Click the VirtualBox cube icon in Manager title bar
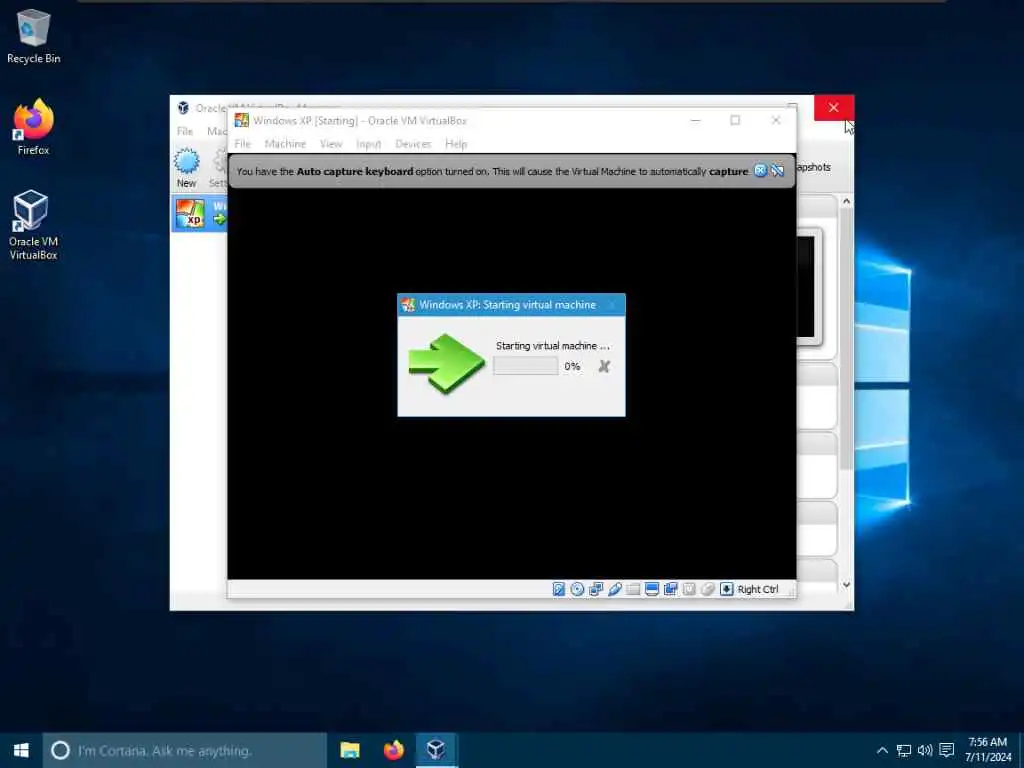 click(184, 108)
